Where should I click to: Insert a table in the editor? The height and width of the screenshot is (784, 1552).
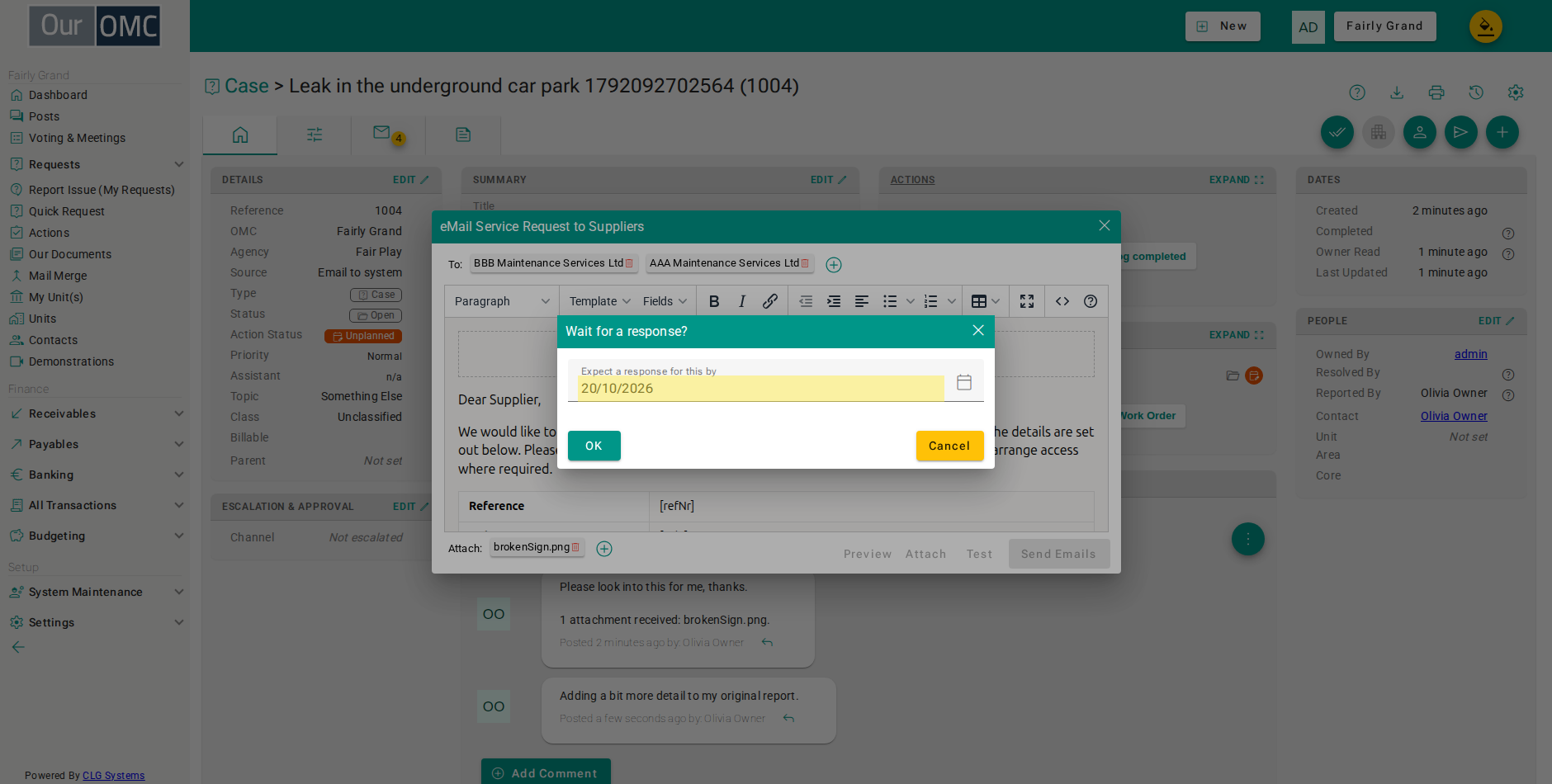point(985,301)
